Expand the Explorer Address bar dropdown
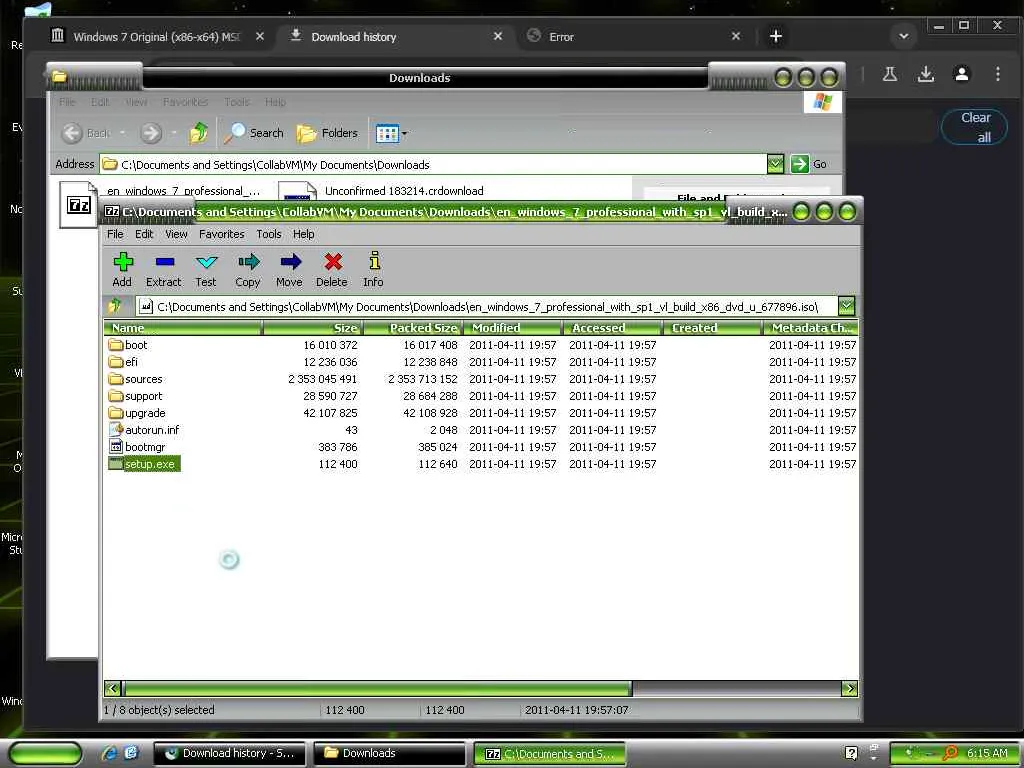The image size is (1024, 768). (x=775, y=164)
